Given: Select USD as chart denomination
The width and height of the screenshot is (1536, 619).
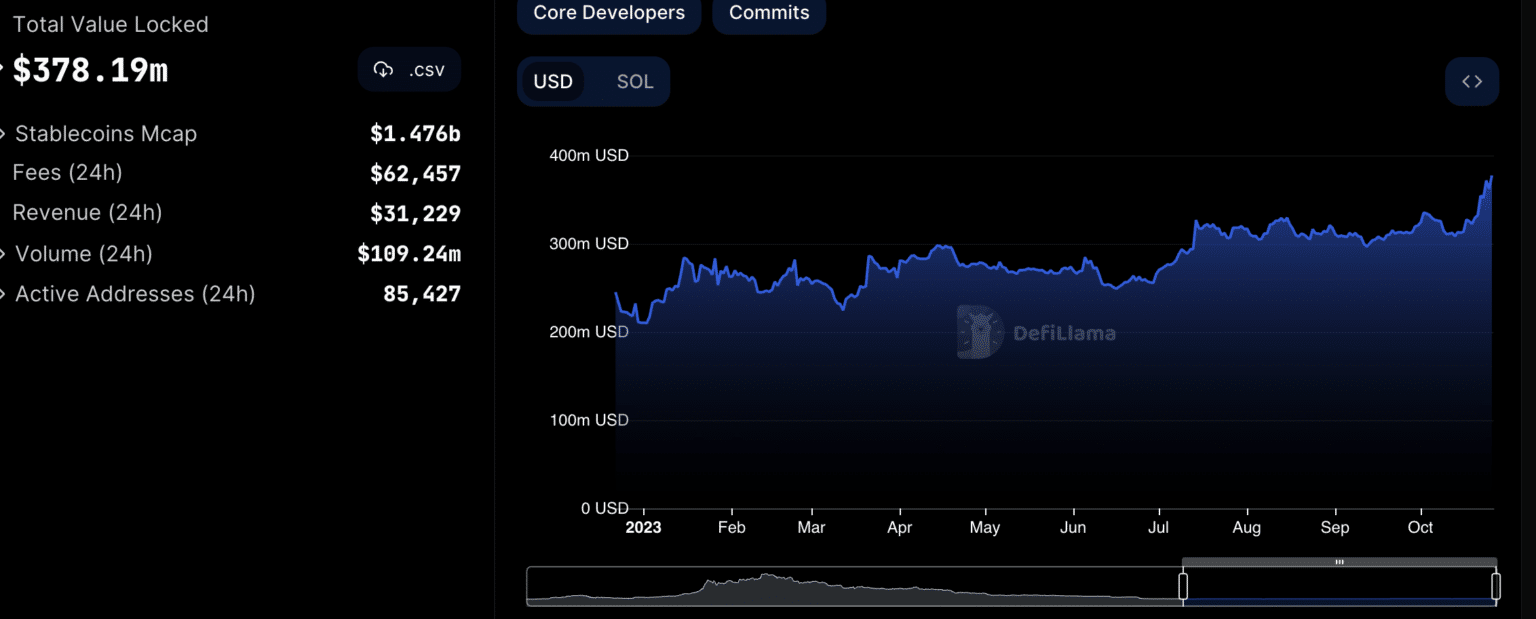Looking at the screenshot, I should [x=553, y=82].
